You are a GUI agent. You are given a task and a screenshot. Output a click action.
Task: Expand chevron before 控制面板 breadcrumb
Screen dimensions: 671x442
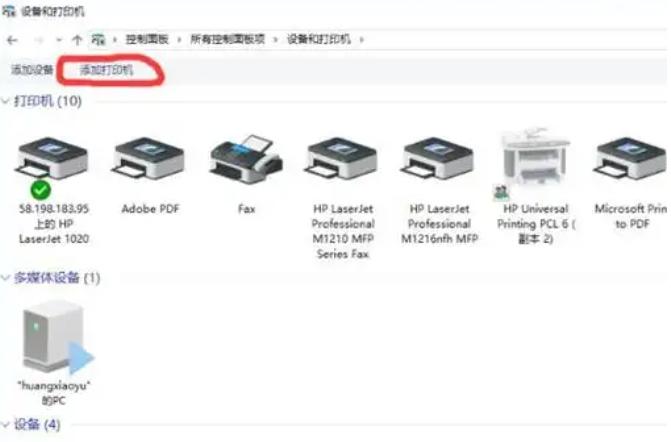[115, 40]
